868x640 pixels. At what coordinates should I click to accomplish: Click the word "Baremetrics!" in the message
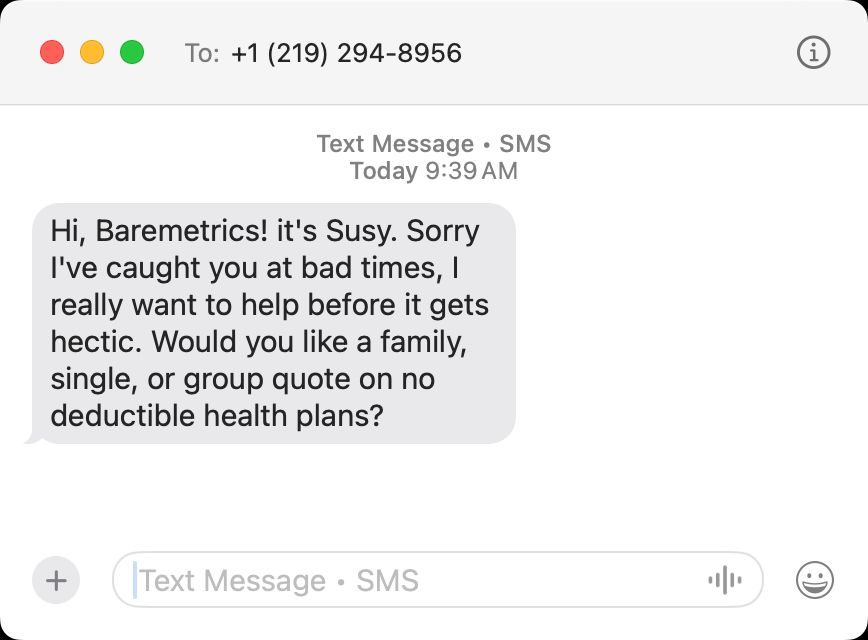(182, 231)
